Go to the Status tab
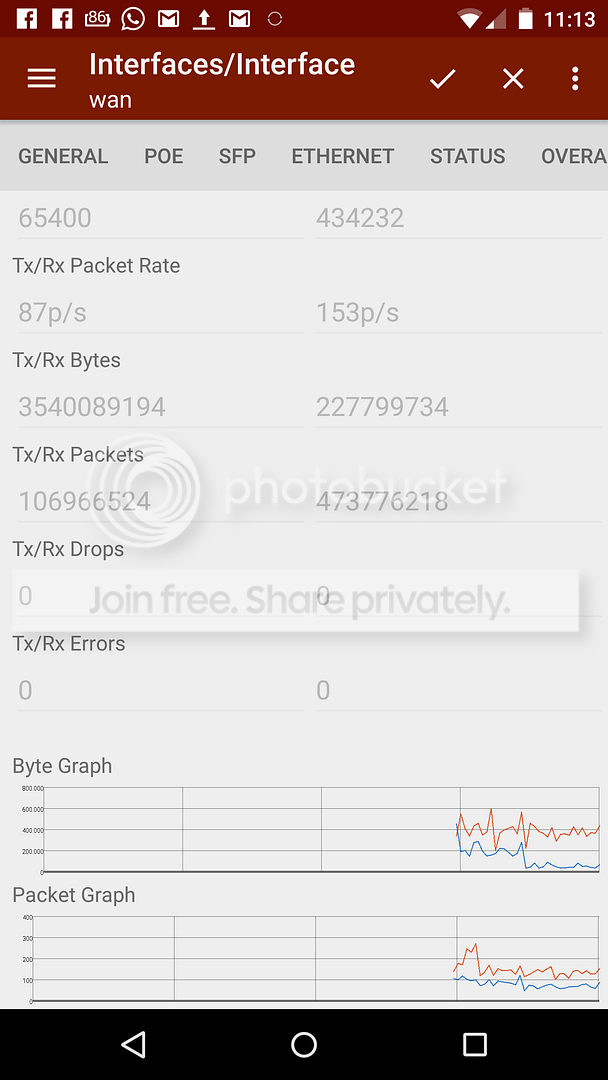Image resolution: width=608 pixels, height=1080 pixels. 467,156
